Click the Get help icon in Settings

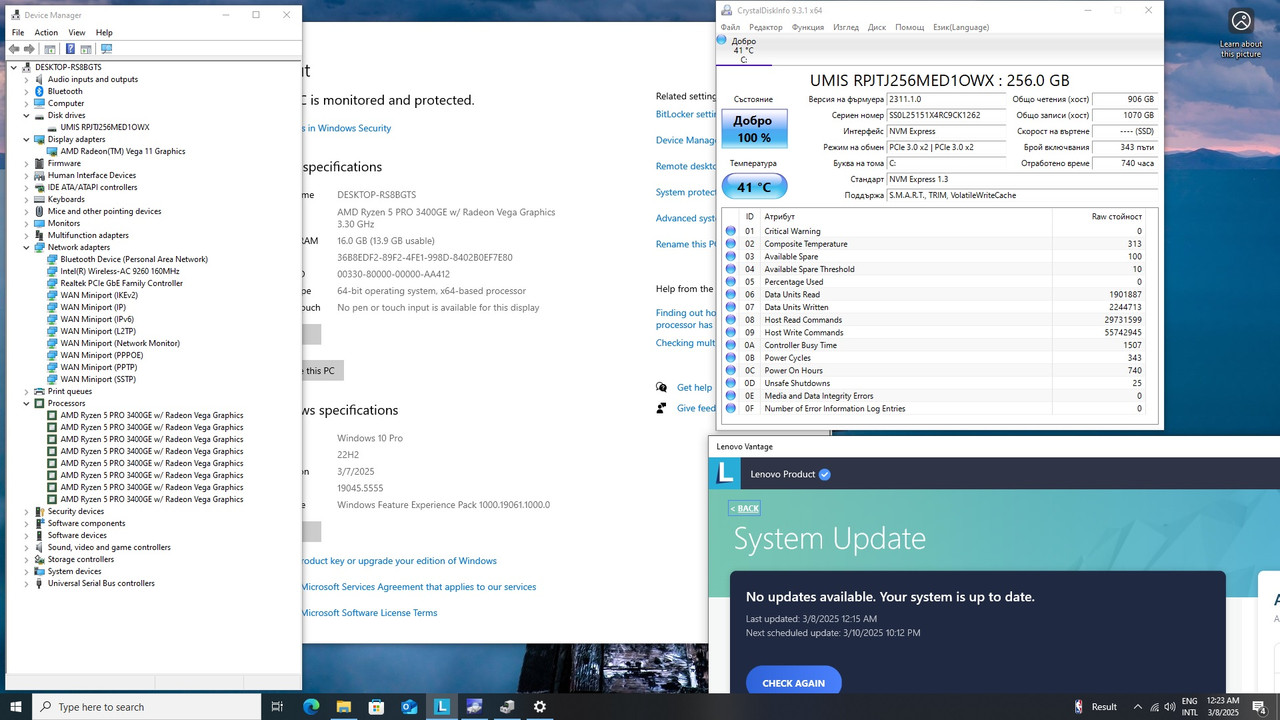661,387
